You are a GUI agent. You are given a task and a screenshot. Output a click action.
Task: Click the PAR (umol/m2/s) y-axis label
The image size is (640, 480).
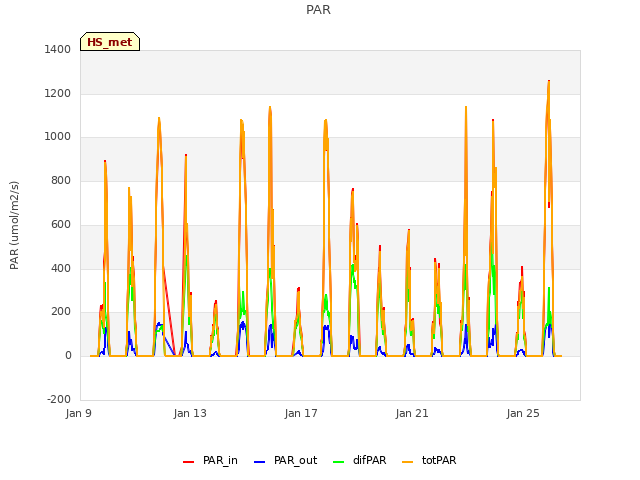14,225
